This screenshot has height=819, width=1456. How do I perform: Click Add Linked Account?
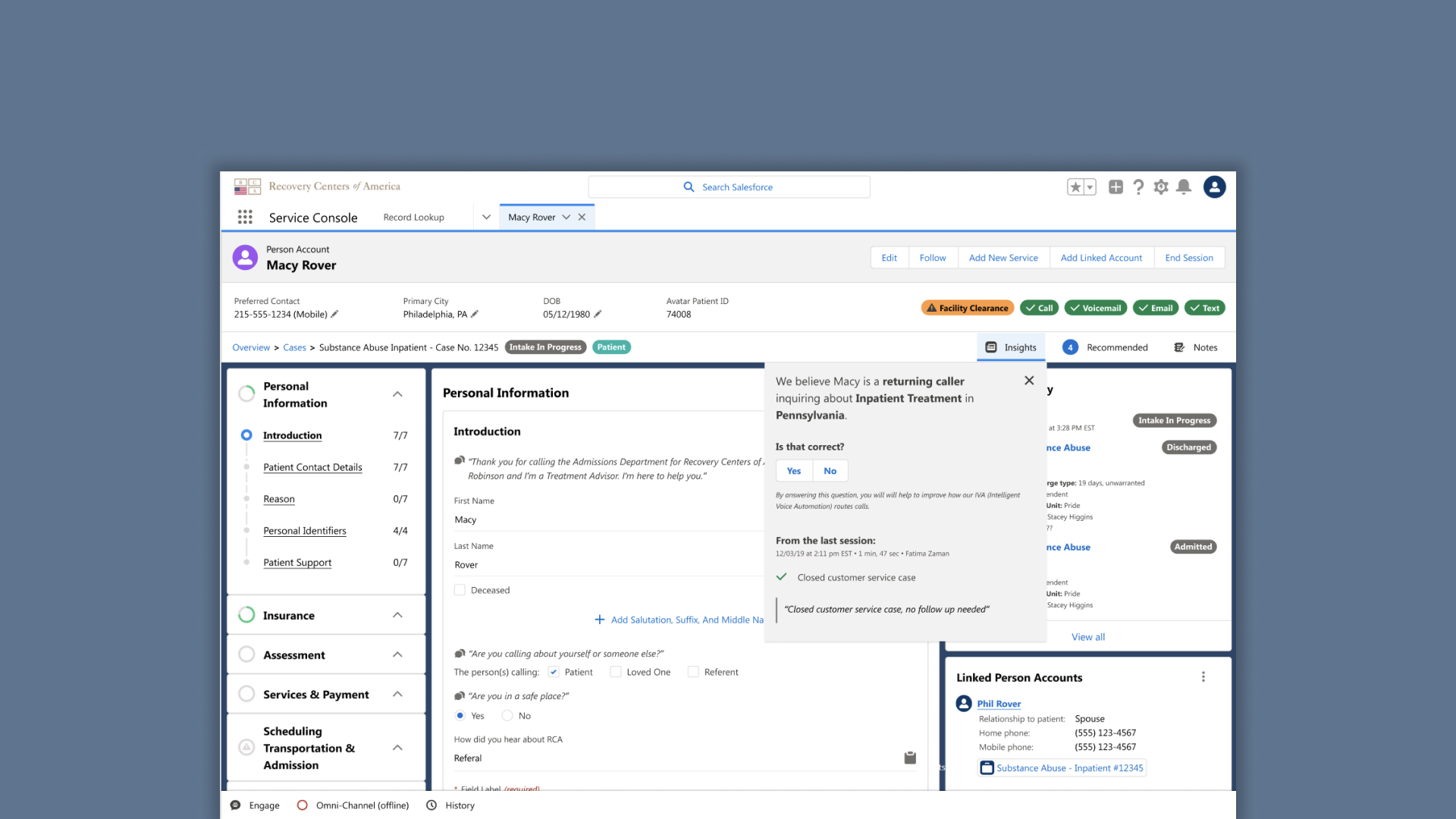point(1101,258)
